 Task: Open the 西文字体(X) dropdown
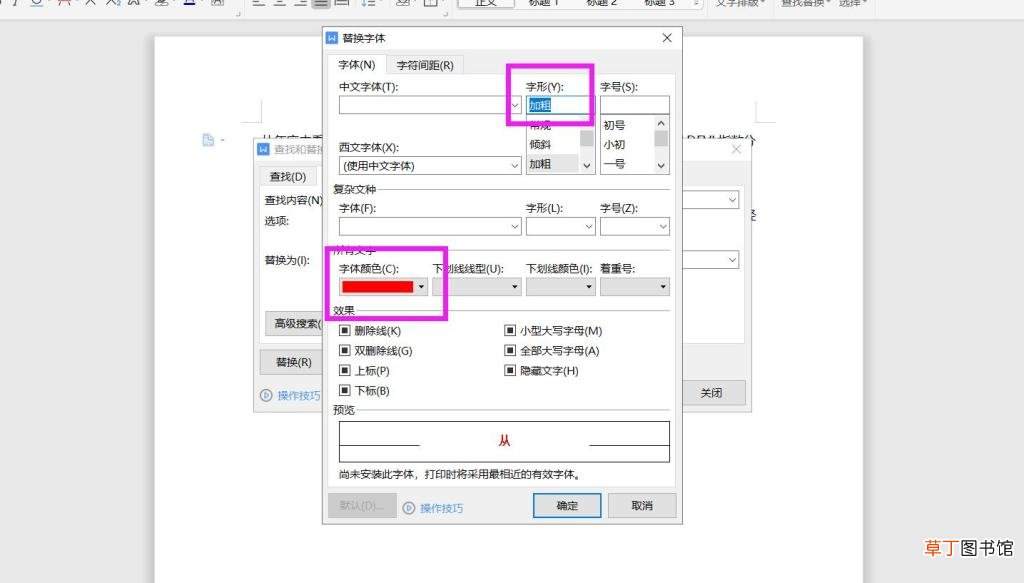515,166
